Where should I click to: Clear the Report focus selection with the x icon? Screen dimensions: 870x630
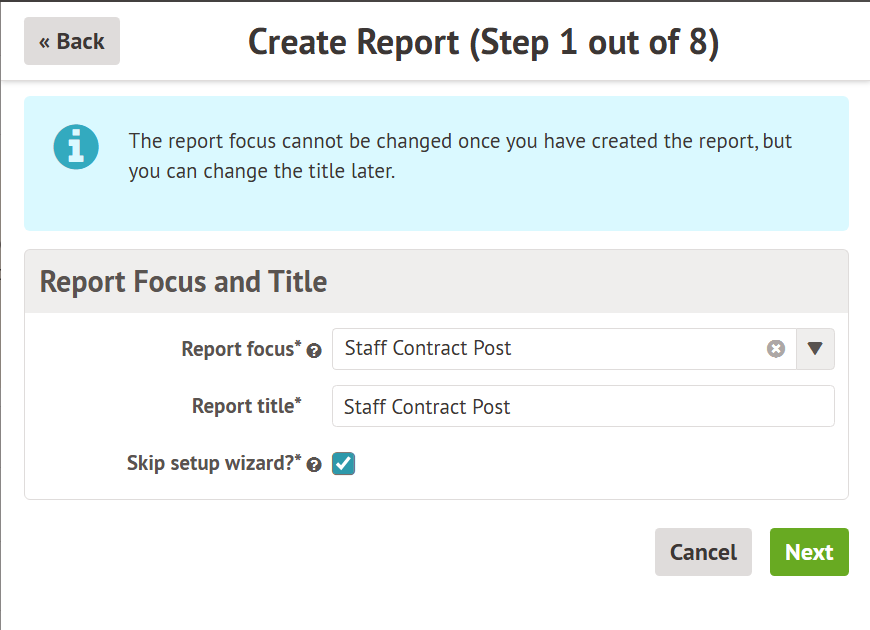pos(776,349)
